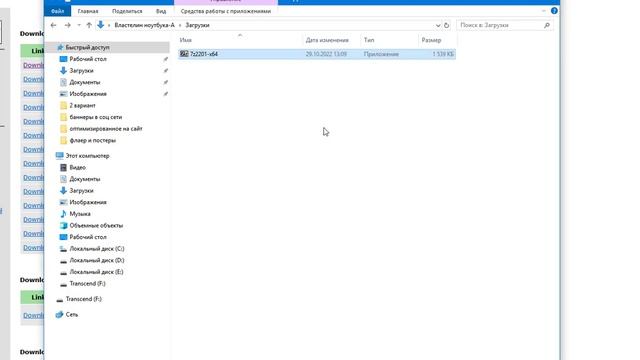Open the флаер и постеры folder
The height and width of the screenshot is (360, 640).
tap(93, 140)
